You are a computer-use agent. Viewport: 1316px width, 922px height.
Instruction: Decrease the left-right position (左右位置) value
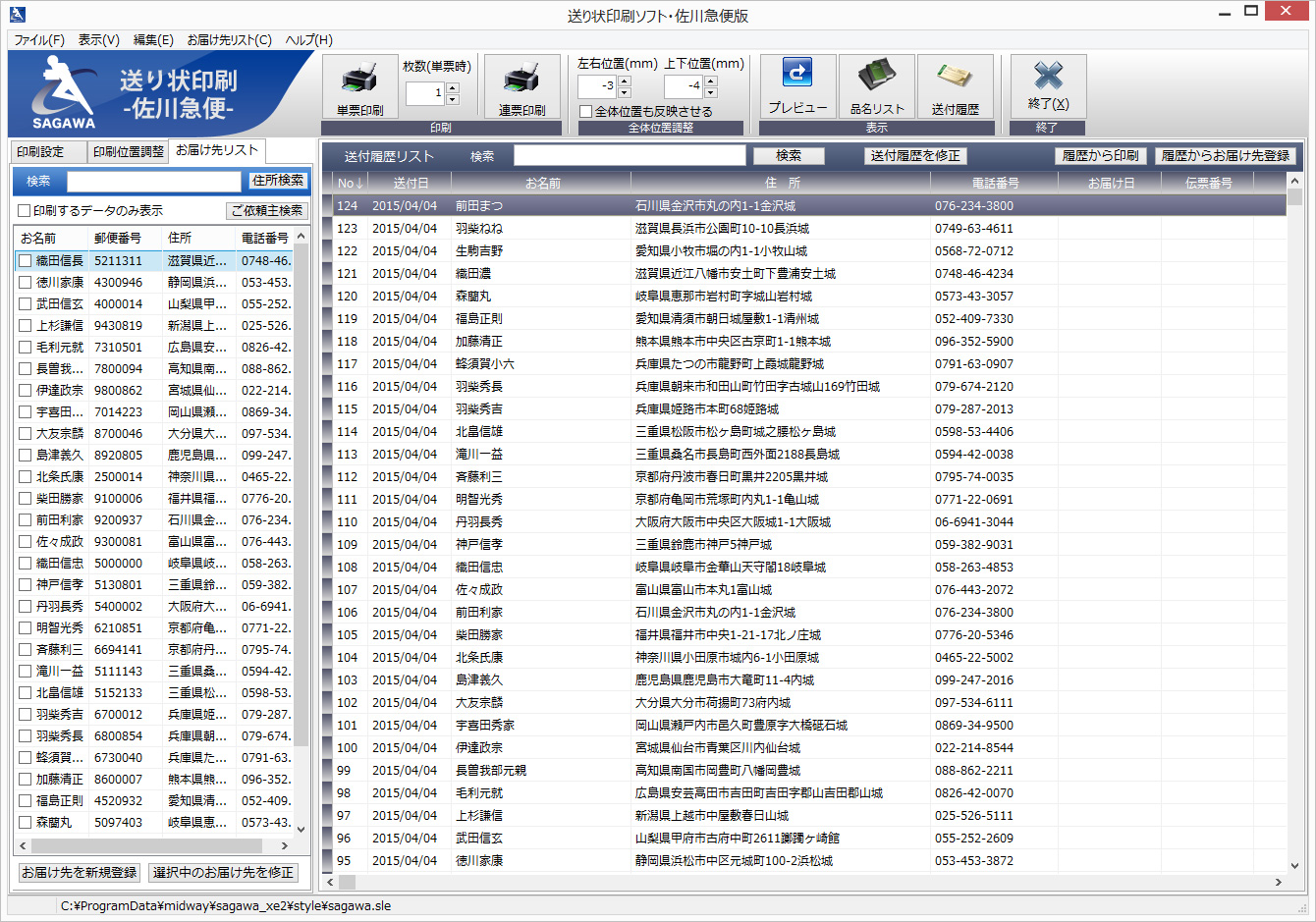pos(625,92)
